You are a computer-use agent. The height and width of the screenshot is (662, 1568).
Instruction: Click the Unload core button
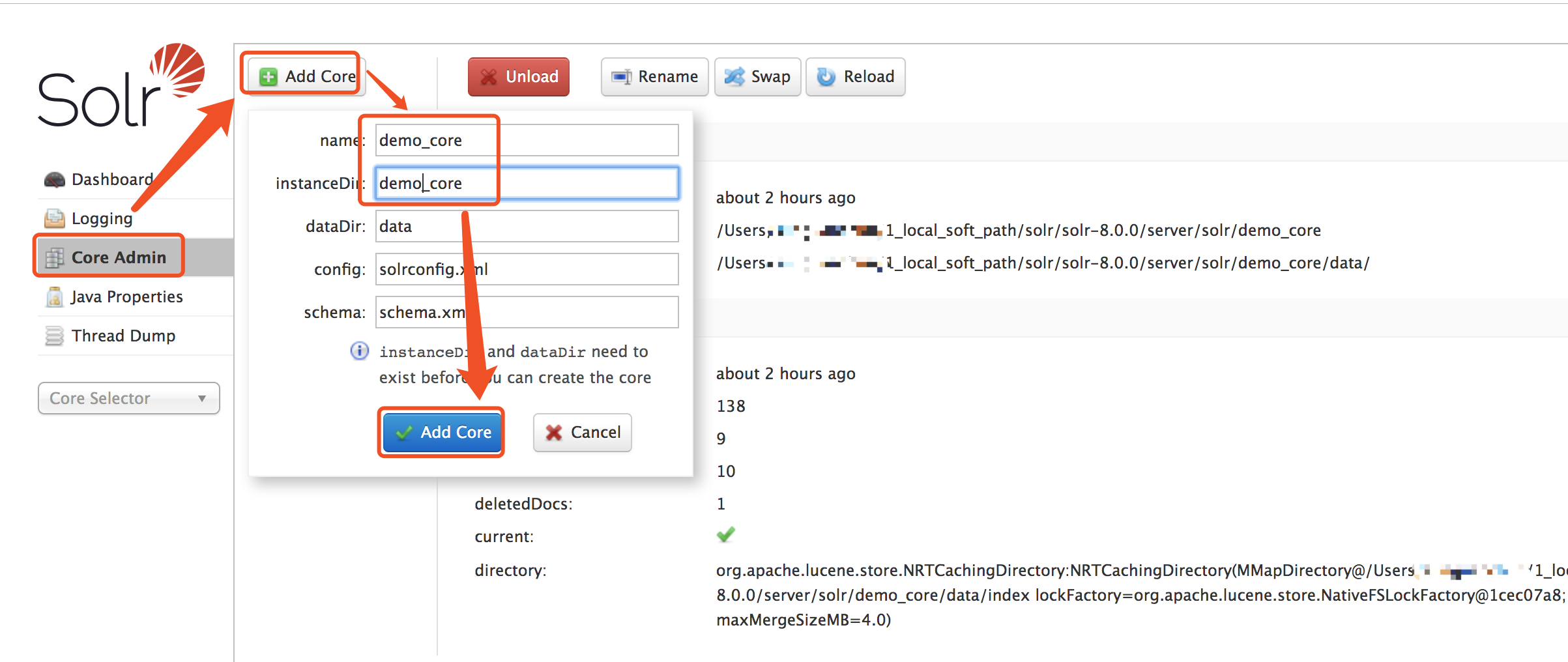[519, 77]
